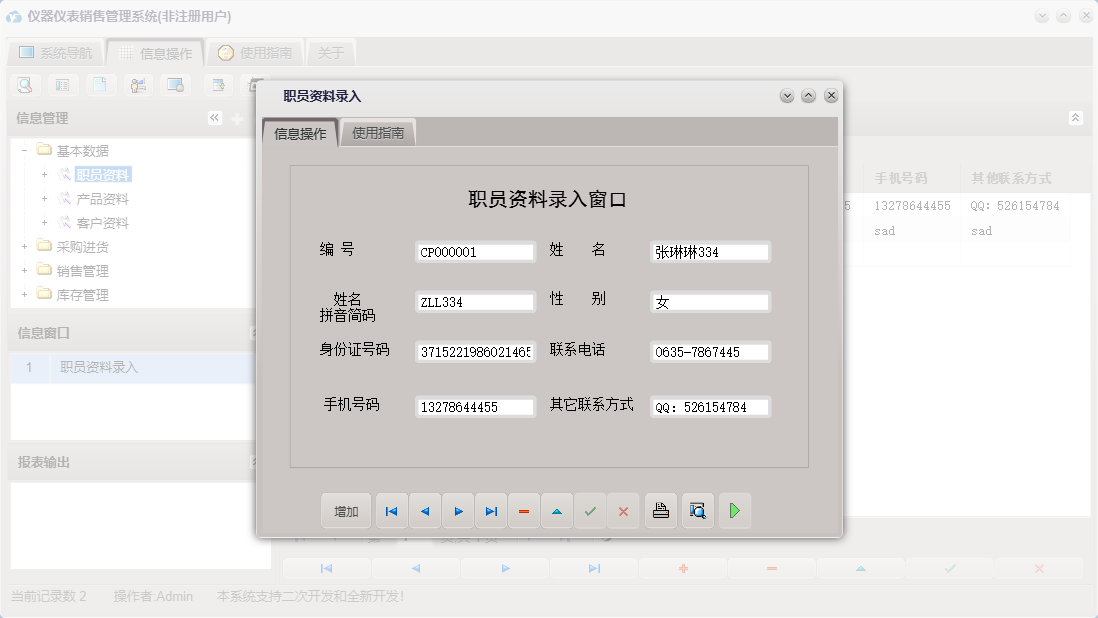
Task: Switch to the 使用指南 tab in the dialog
Action: (379, 131)
